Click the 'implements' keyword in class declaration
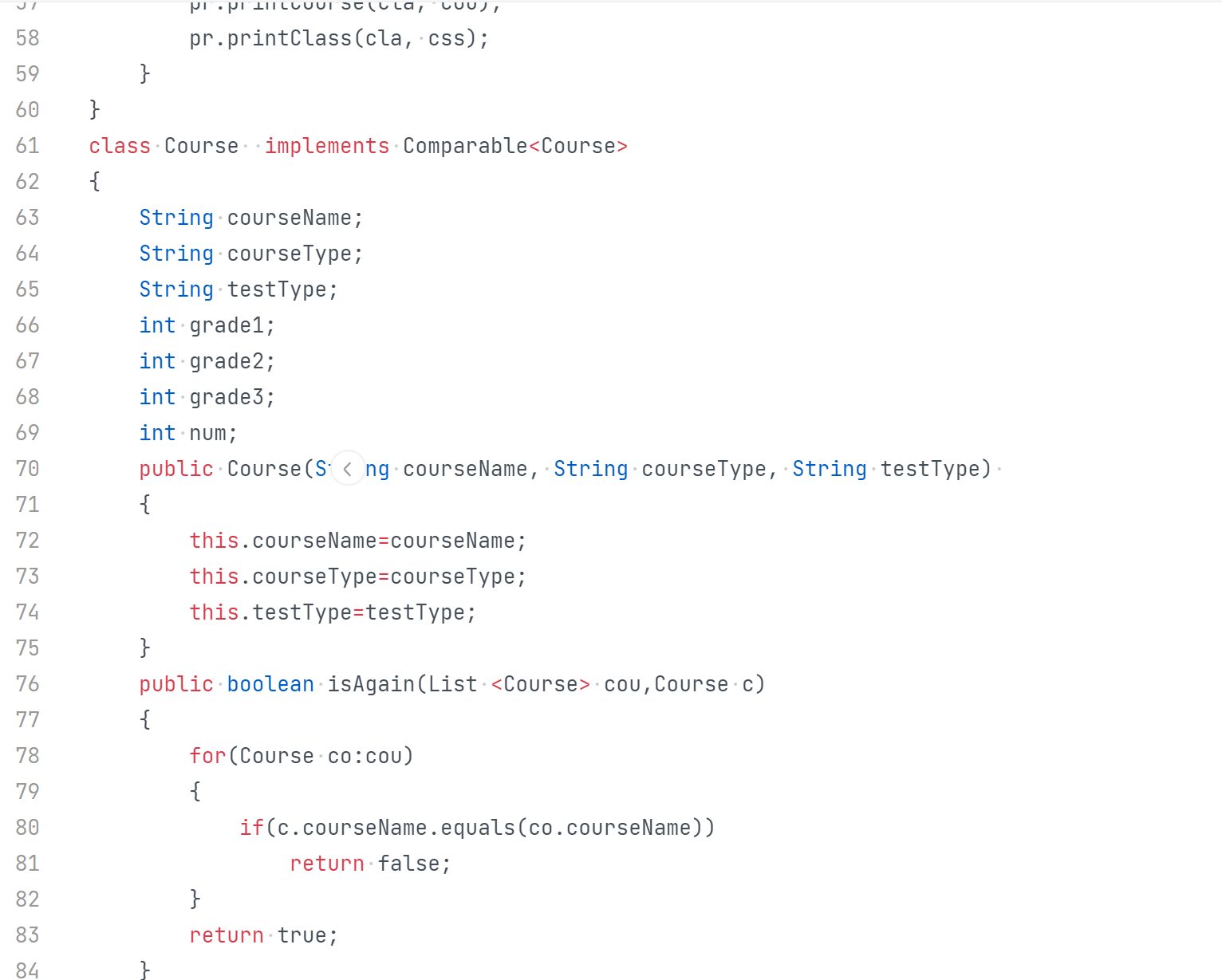This screenshot has height=980, width=1222. pos(327,146)
